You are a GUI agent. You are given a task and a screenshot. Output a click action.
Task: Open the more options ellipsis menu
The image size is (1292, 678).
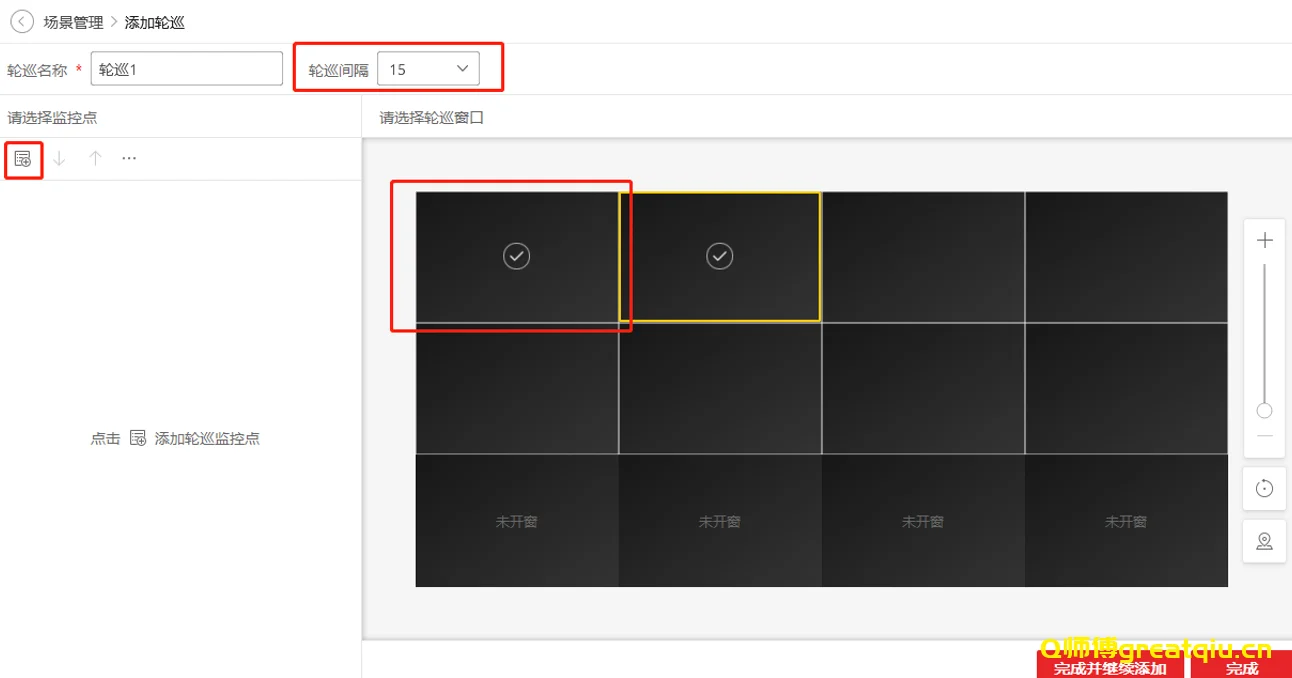129,159
